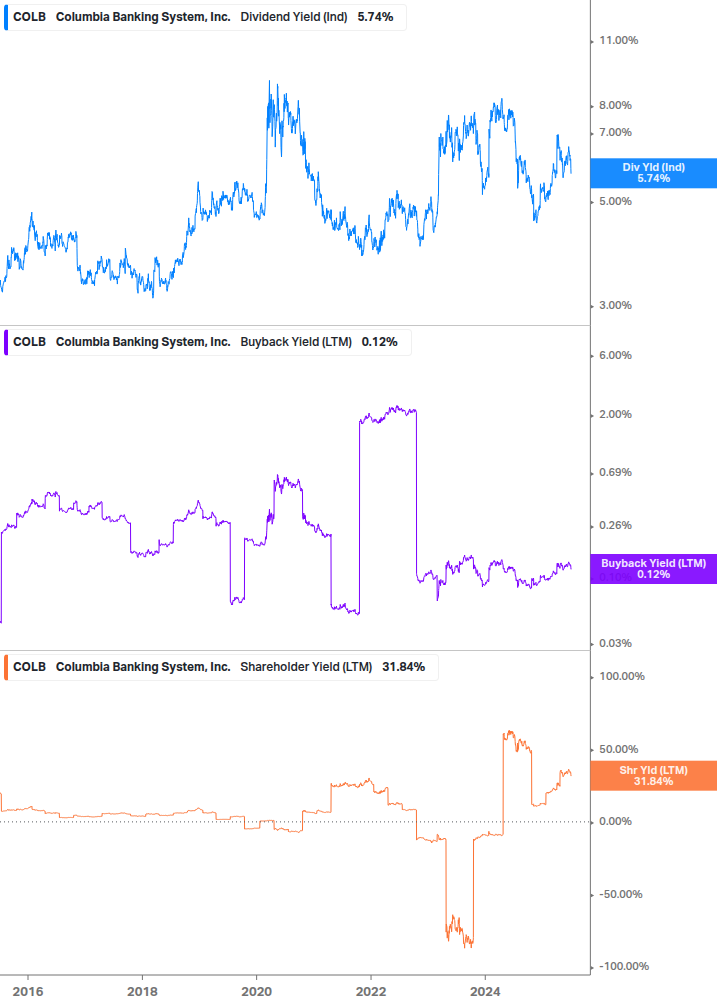Click the 2018 label on the time axis
Viewport: 717px width, 1005px height.
coord(142,992)
